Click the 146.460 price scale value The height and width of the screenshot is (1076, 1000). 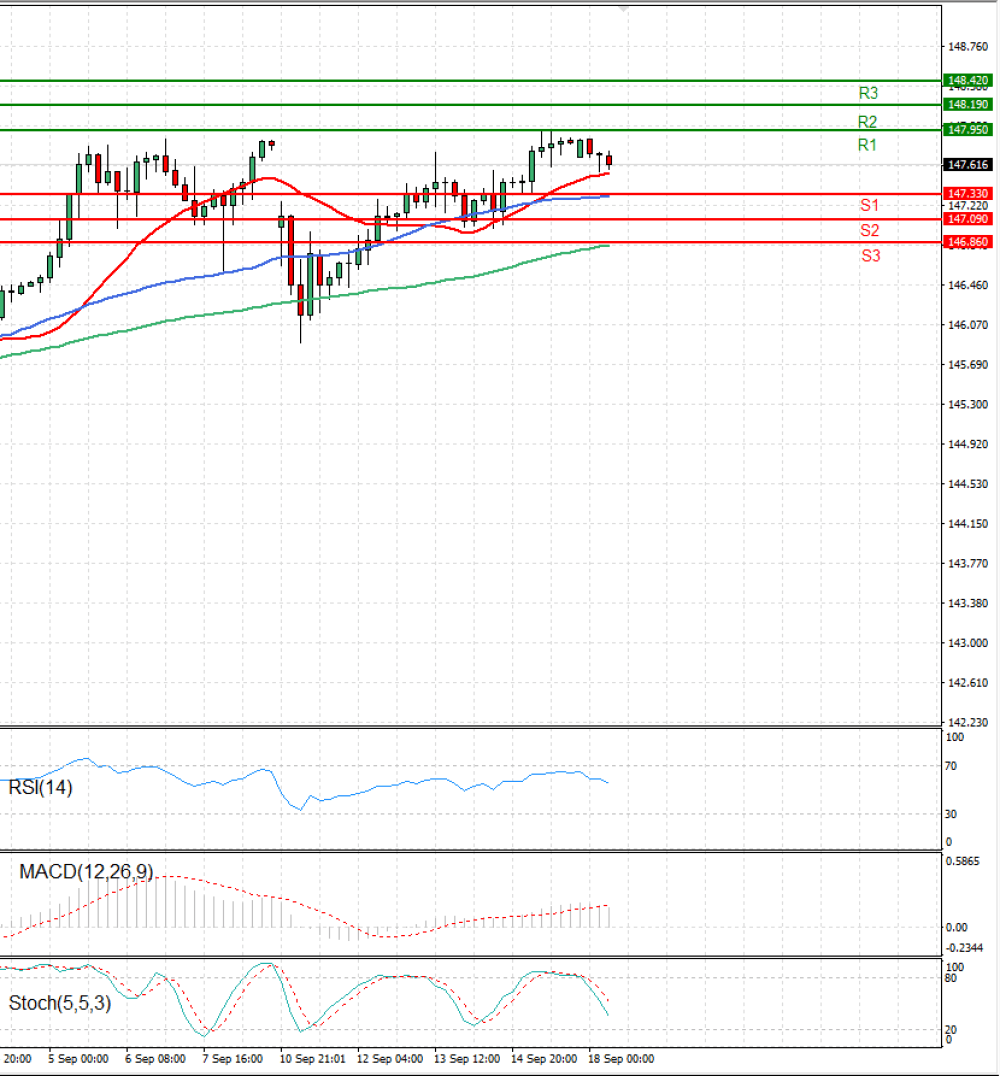pos(968,285)
